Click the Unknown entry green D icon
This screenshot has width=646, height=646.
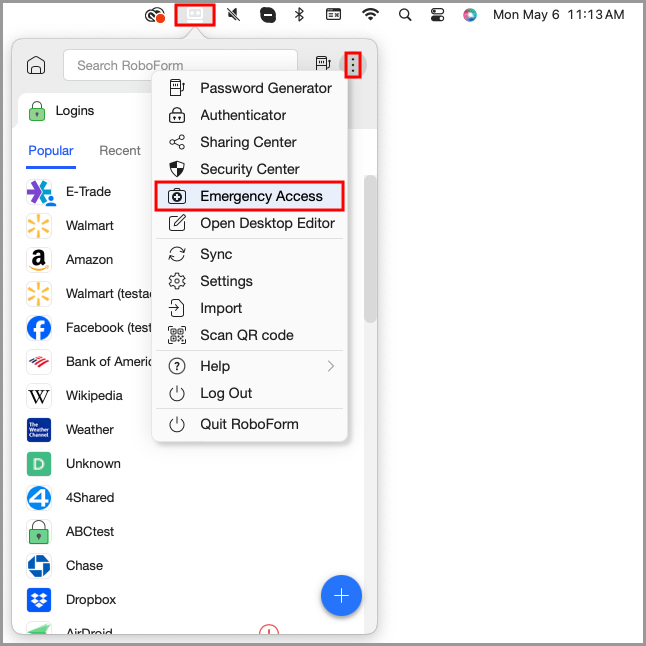click(x=39, y=464)
